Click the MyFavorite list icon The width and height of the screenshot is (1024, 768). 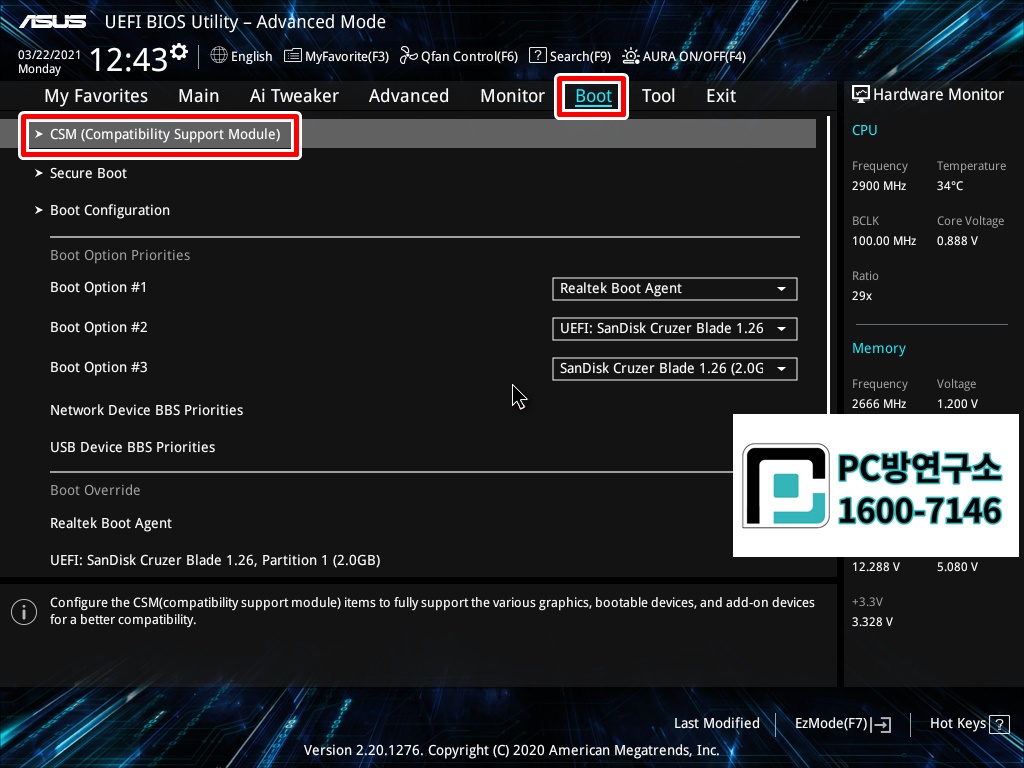click(x=293, y=56)
